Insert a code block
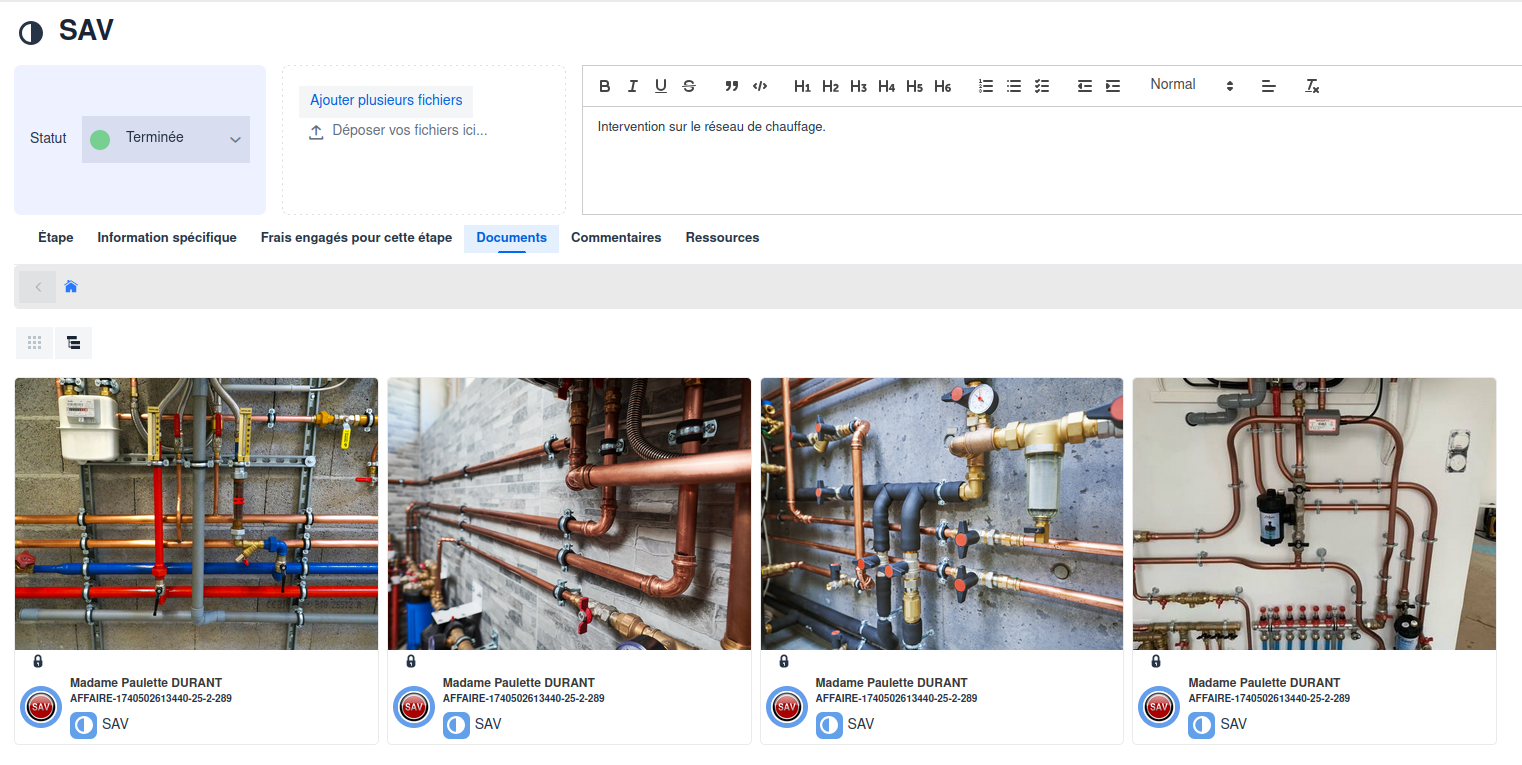The image size is (1522, 765). (760, 86)
